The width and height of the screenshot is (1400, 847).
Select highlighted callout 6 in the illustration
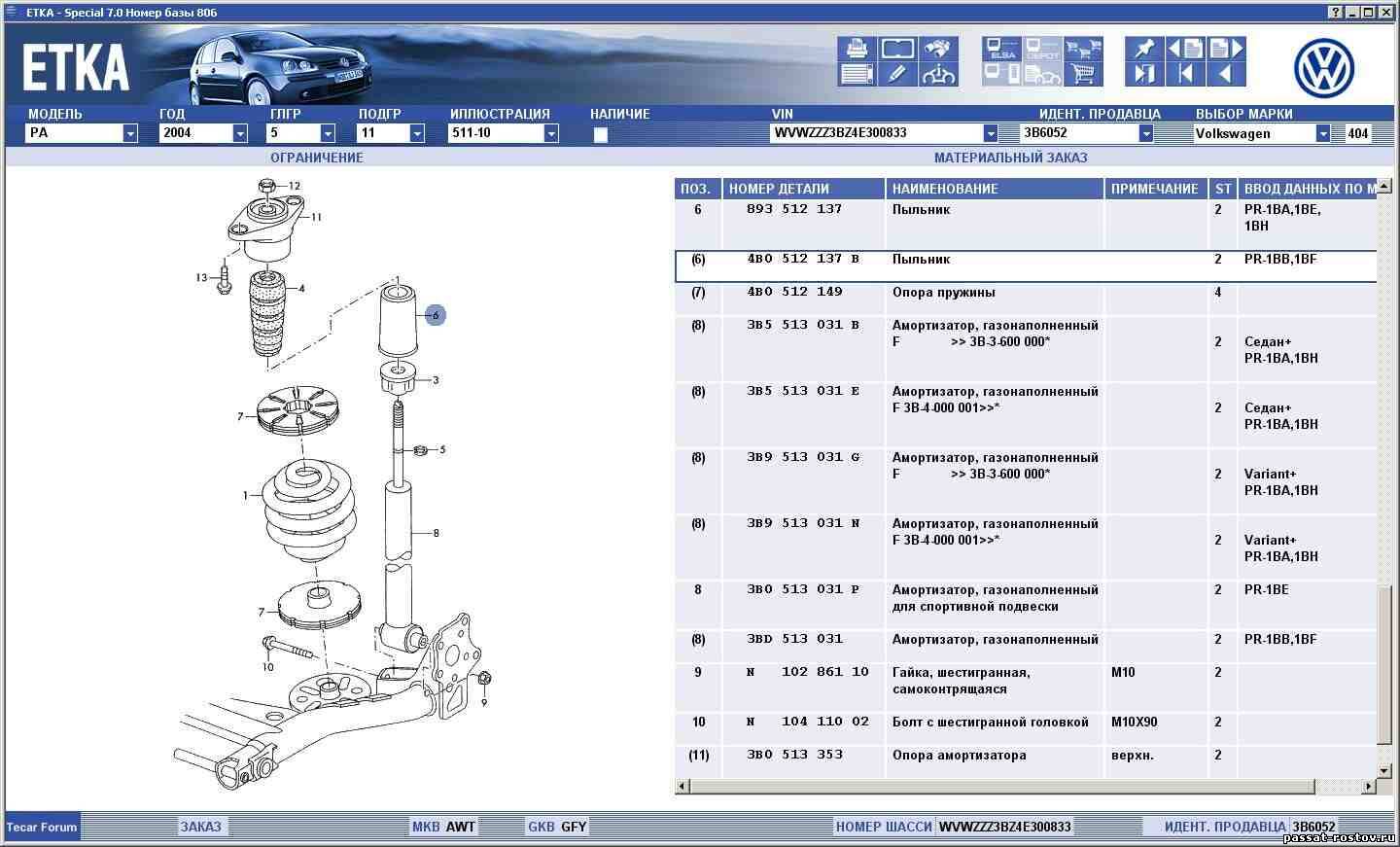coord(436,315)
